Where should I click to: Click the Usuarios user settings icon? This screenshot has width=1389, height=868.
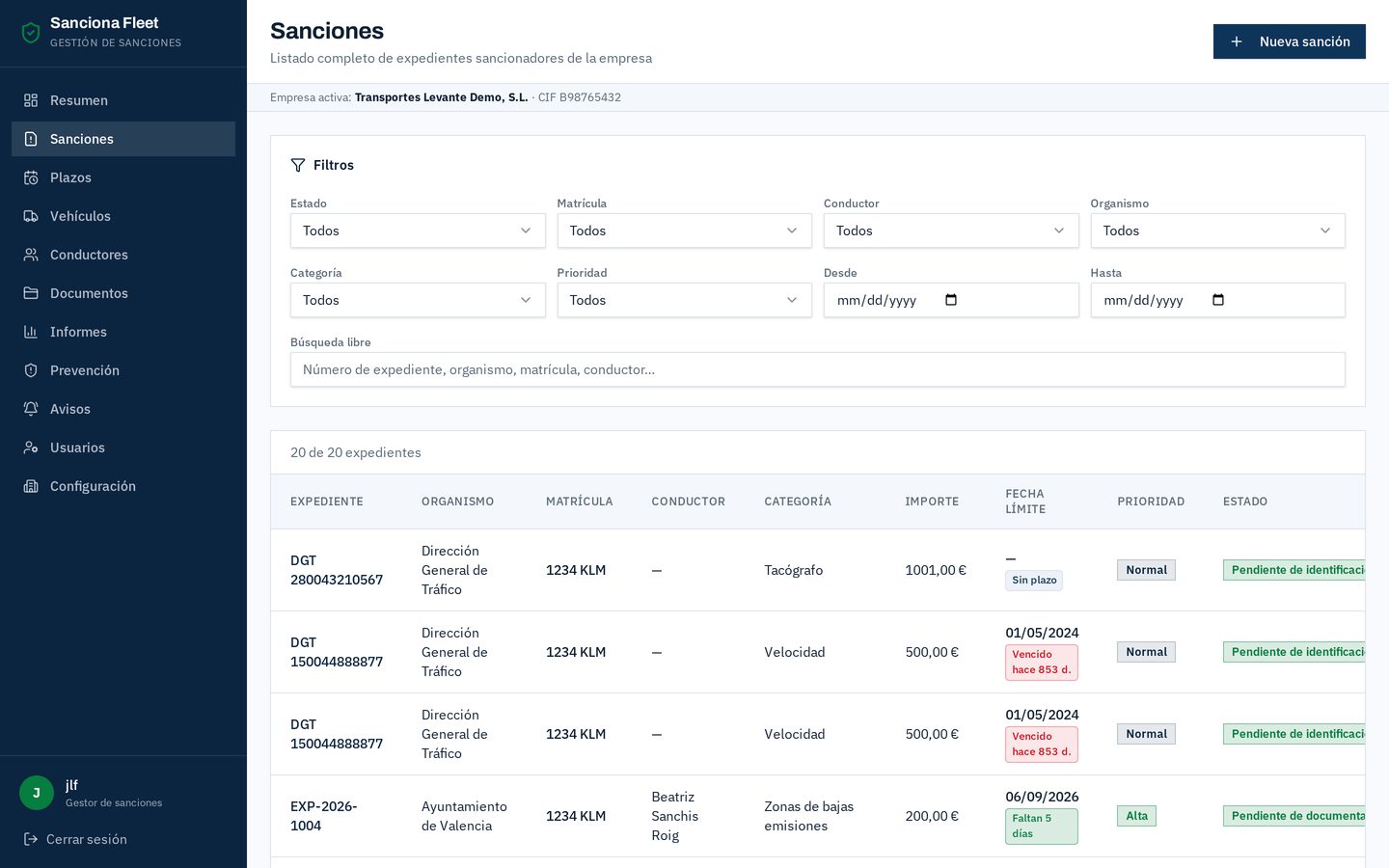31,448
